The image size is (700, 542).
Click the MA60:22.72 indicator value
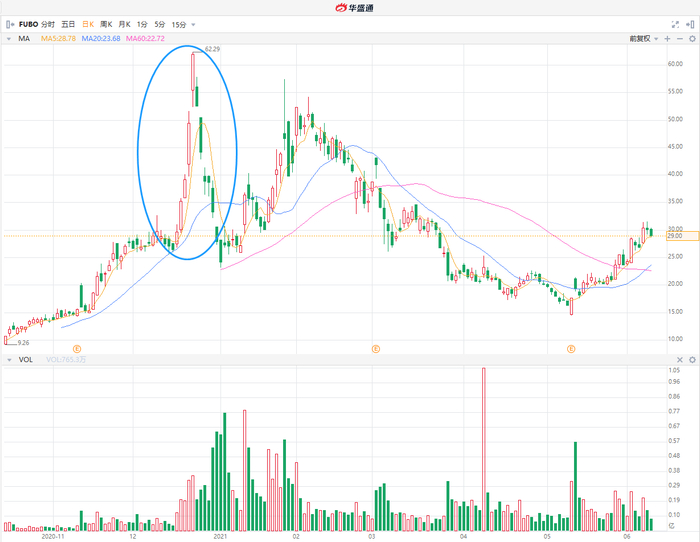pos(145,39)
